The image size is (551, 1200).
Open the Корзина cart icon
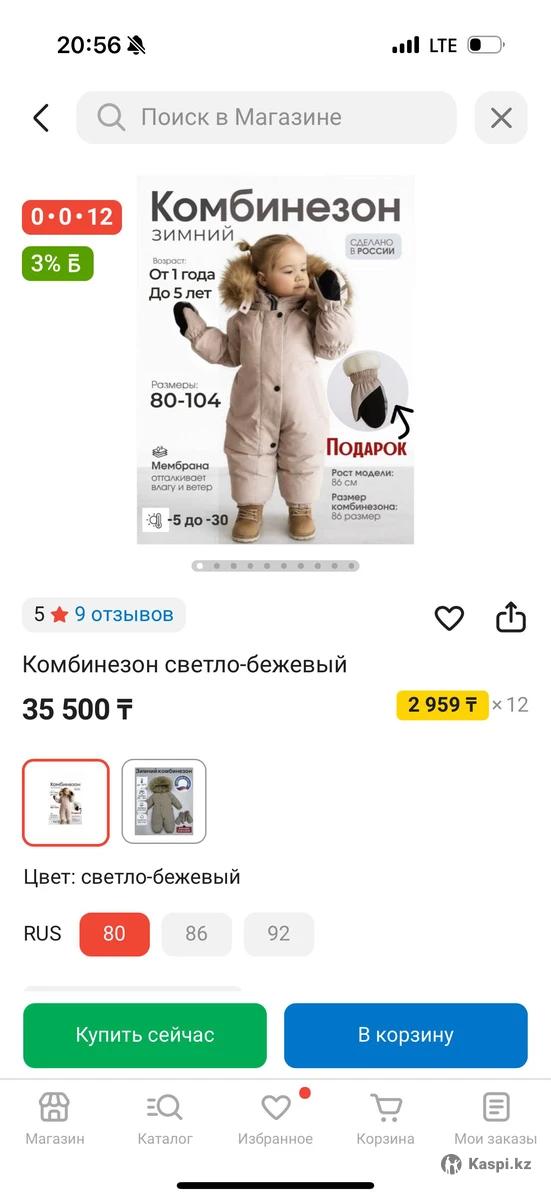click(385, 1119)
